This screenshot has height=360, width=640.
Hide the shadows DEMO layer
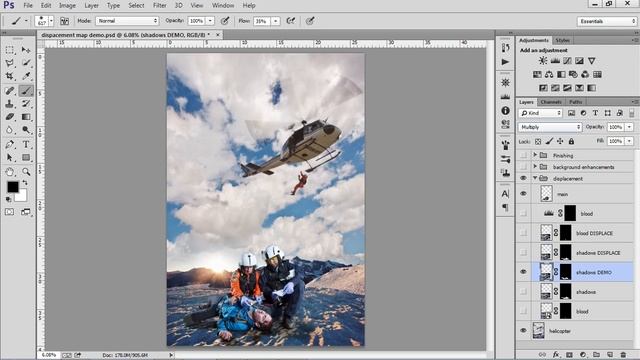pos(523,272)
